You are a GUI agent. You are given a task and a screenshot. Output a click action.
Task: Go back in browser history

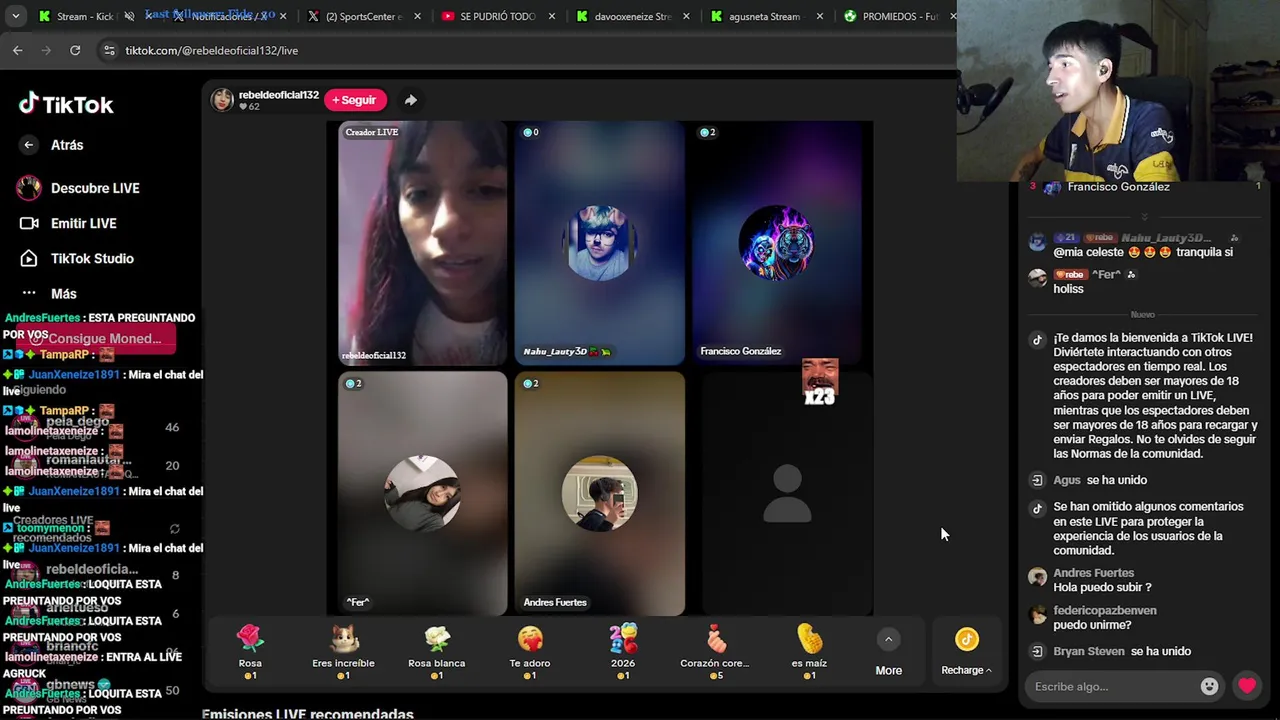click(18, 50)
